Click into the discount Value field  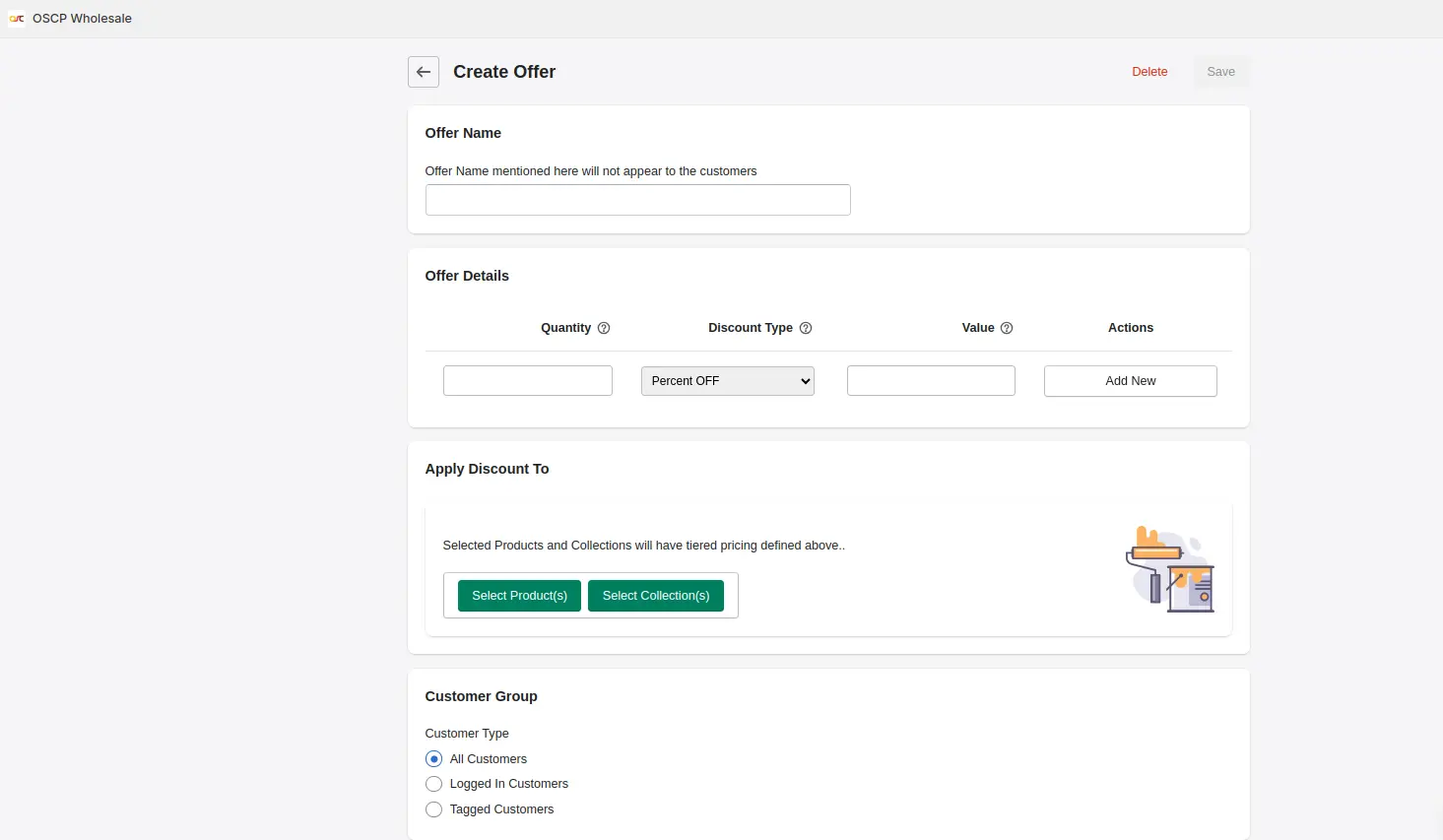(x=931, y=381)
